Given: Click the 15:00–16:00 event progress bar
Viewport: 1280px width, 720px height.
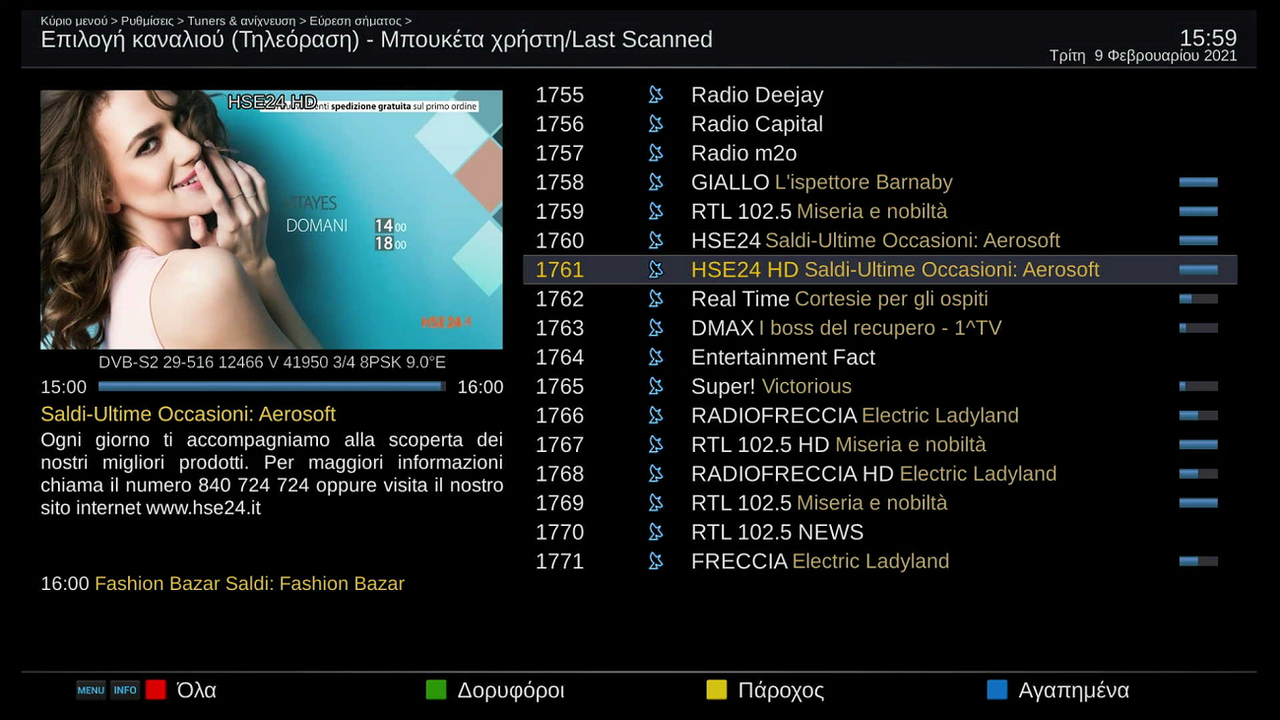Looking at the screenshot, I should [271, 386].
